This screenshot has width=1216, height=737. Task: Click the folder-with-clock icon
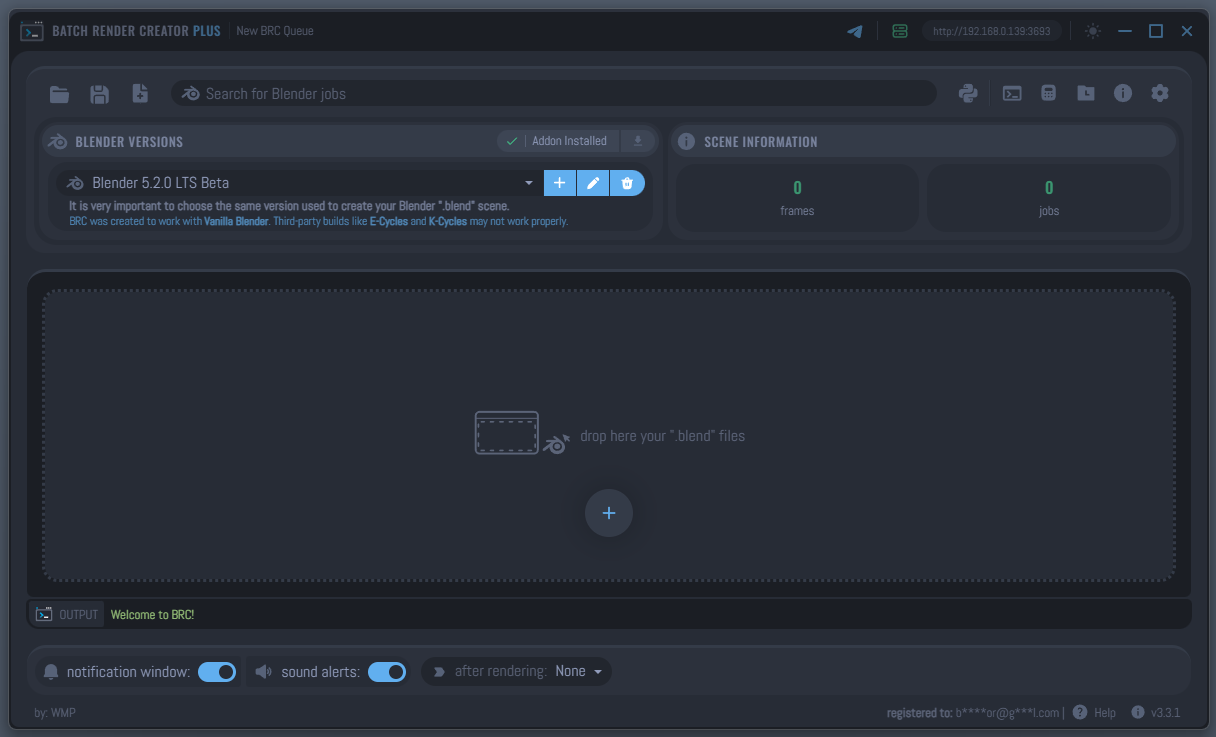(x=1086, y=93)
